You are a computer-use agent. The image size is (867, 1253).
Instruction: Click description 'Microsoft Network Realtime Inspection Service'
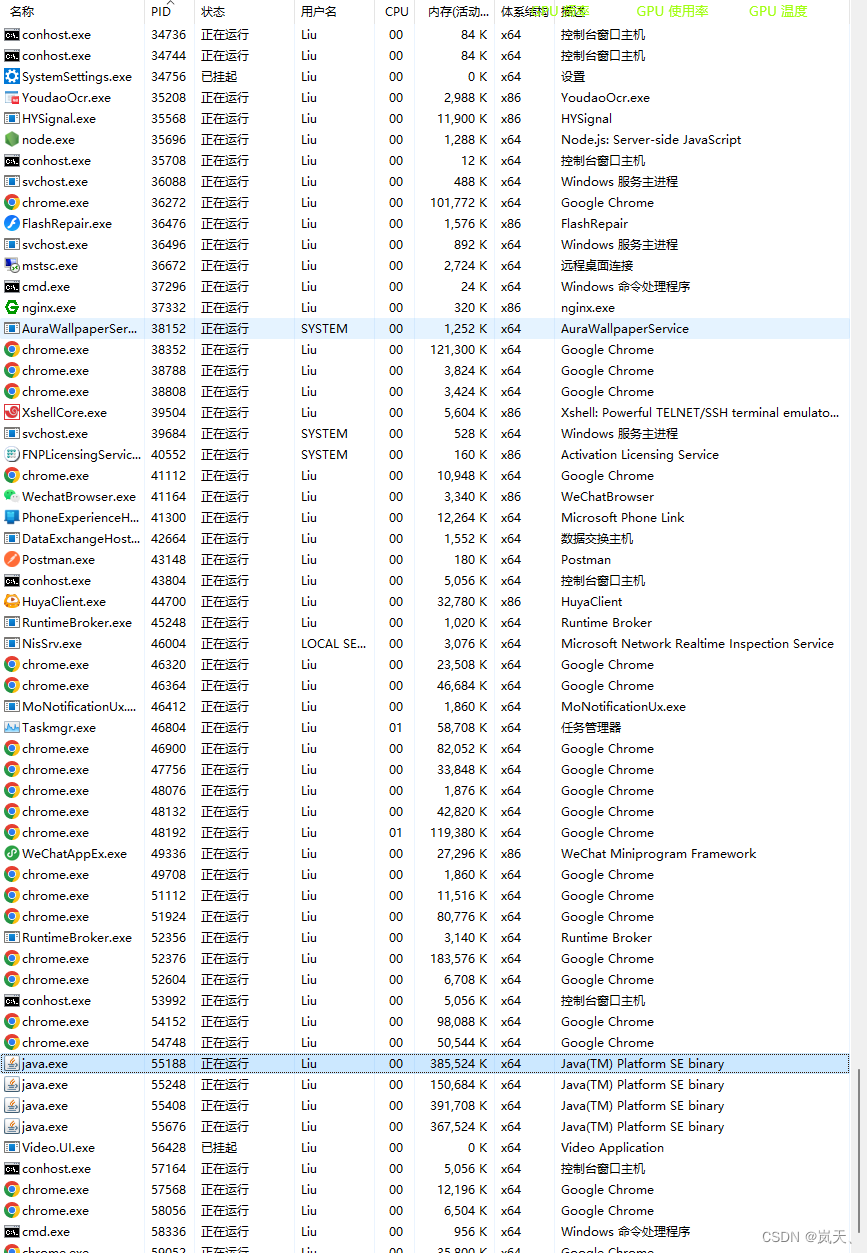click(697, 644)
